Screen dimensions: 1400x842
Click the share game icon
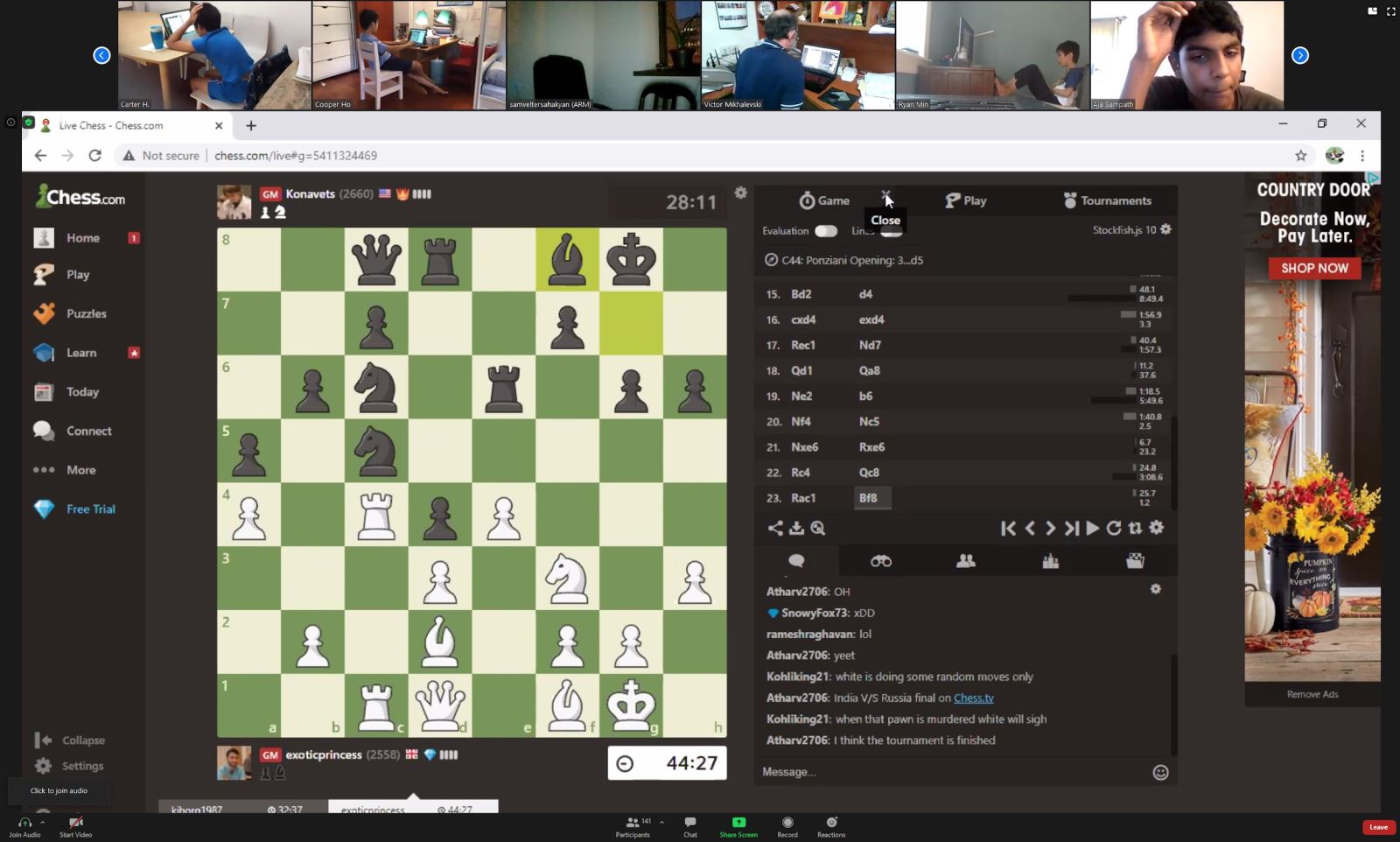775,528
